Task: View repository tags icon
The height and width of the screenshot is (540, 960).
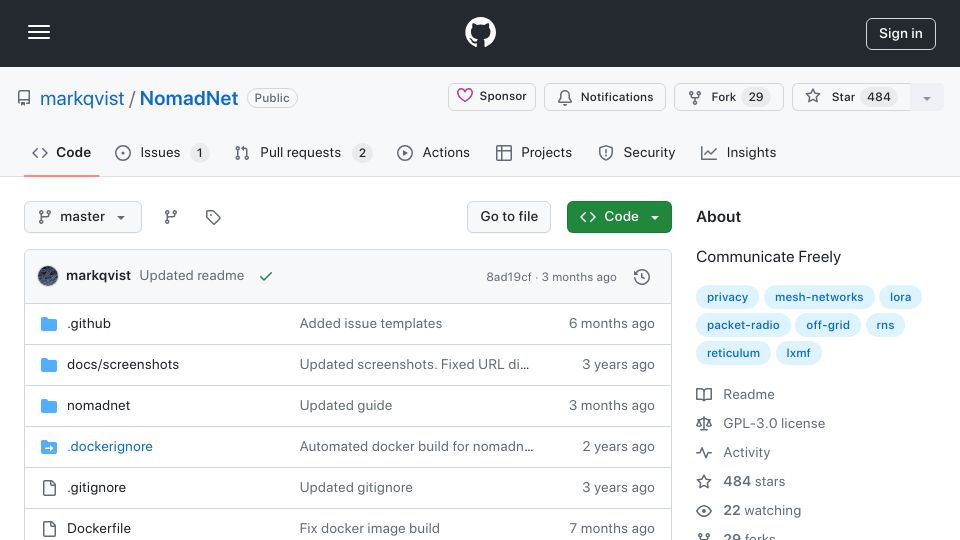Action: pos(213,217)
